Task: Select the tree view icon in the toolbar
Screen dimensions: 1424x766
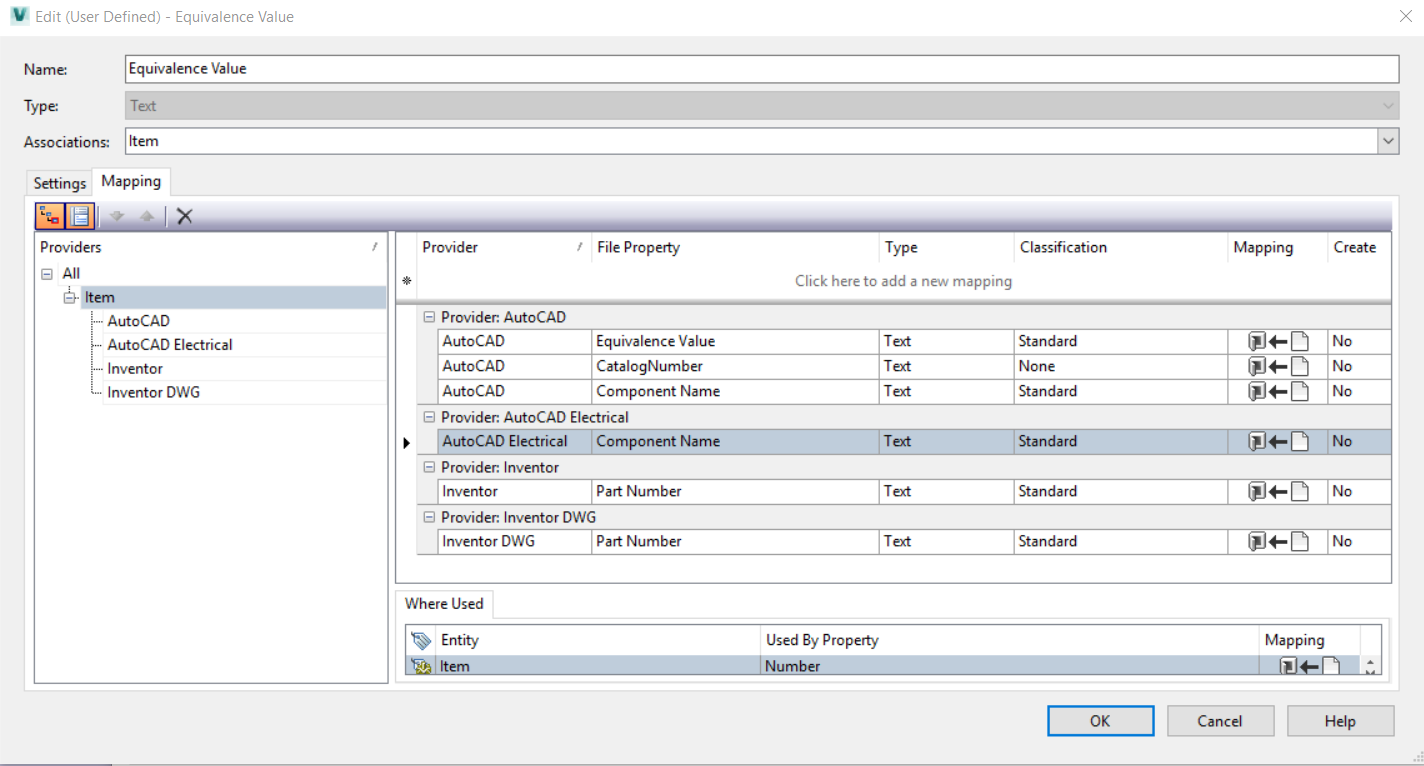Action: pyautogui.click(x=49, y=215)
